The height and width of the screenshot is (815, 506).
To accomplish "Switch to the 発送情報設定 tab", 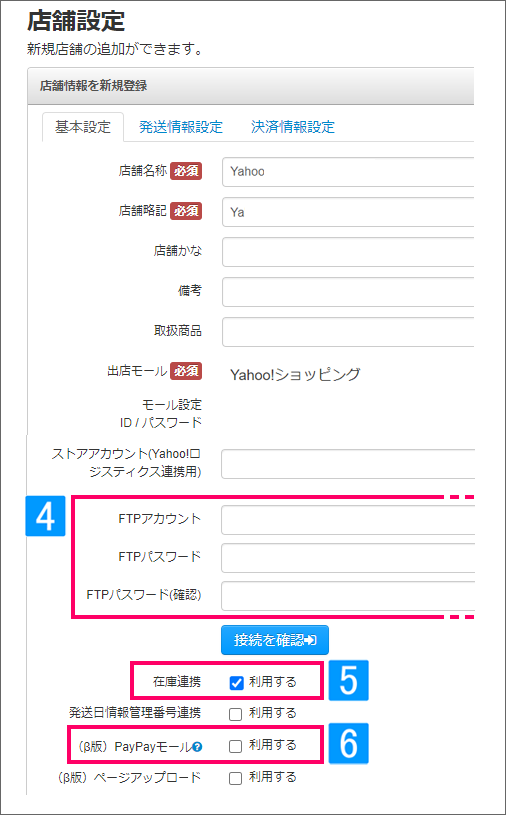I will coord(181,127).
